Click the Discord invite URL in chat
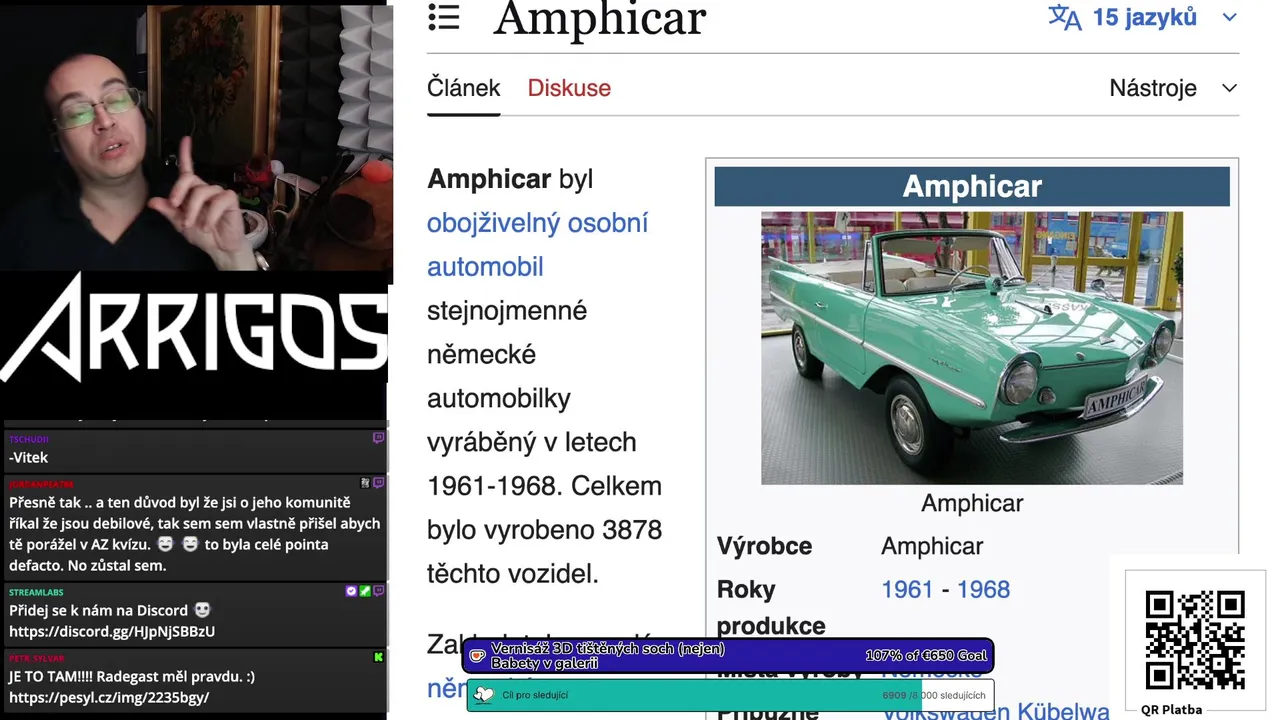 coord(112,632)
